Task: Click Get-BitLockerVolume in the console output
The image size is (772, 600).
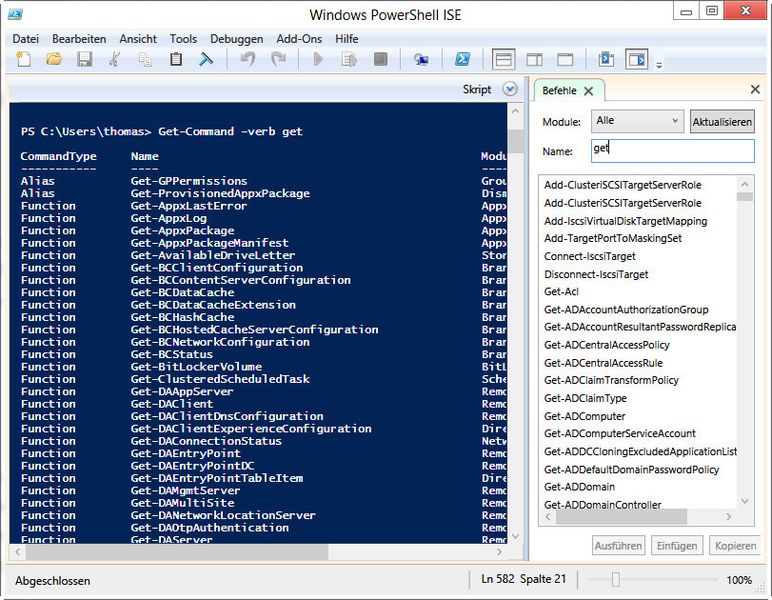Action: click(196, 367)
